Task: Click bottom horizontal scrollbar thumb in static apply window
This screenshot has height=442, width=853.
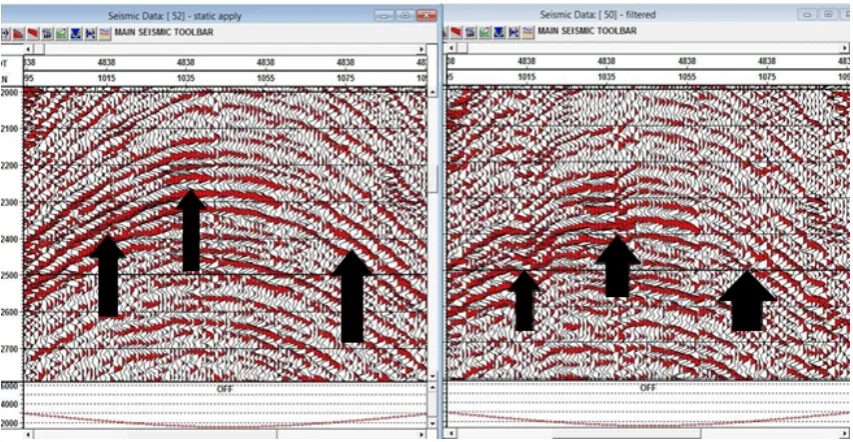Action: coord(202,434)
